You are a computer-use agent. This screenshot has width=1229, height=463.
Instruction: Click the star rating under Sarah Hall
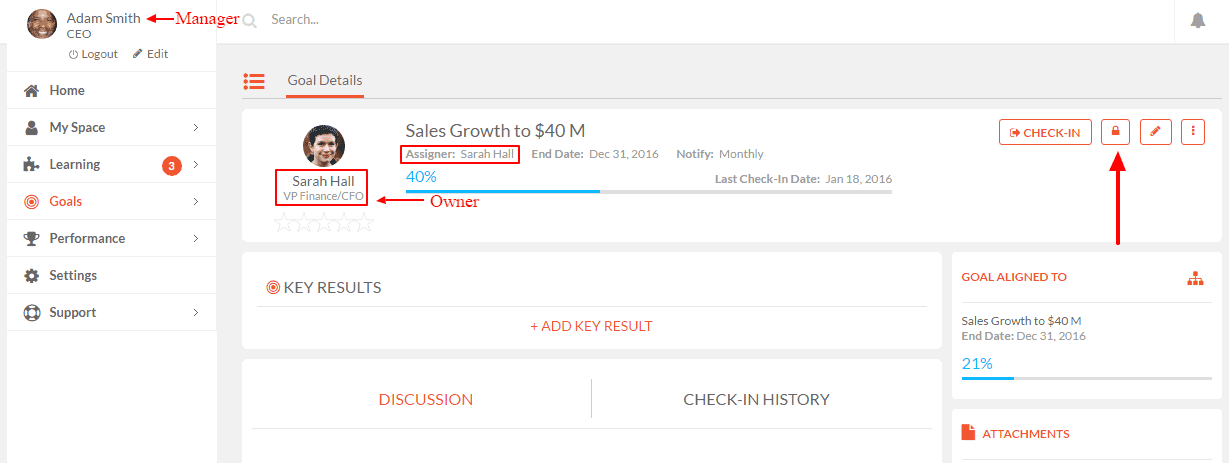323,223
